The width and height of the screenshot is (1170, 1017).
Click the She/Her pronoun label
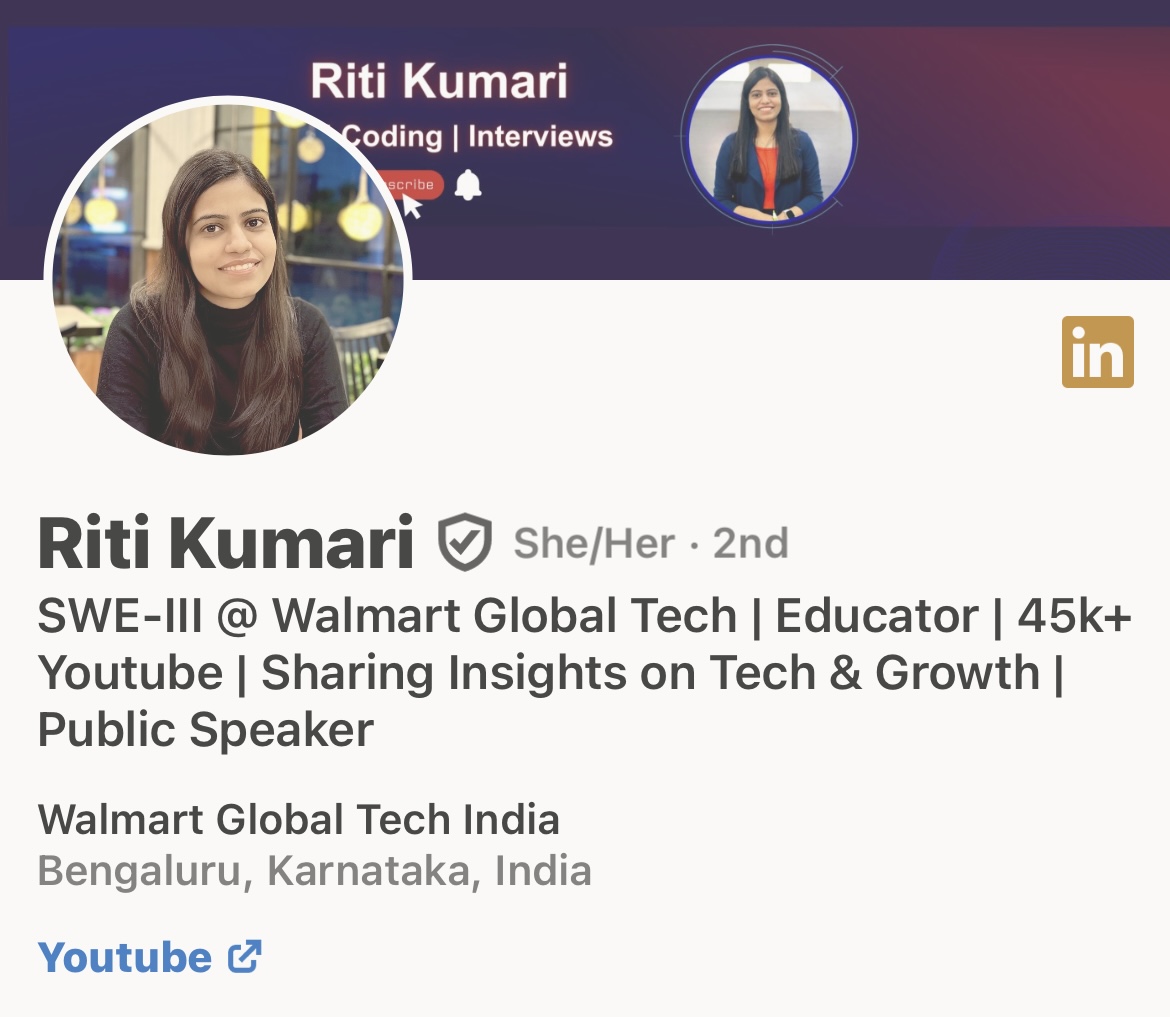[594, 543]
